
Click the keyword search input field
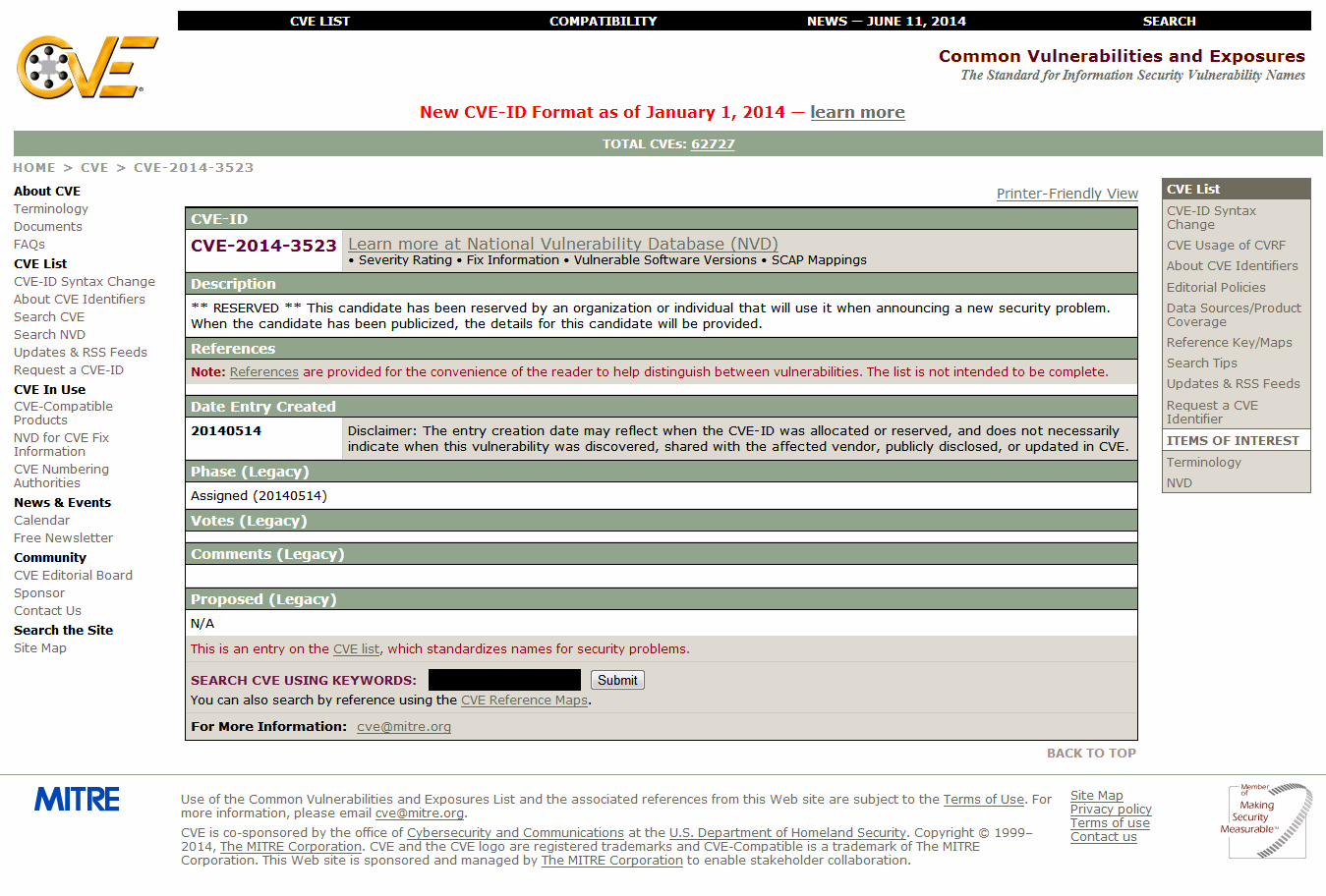click(504, 680)
